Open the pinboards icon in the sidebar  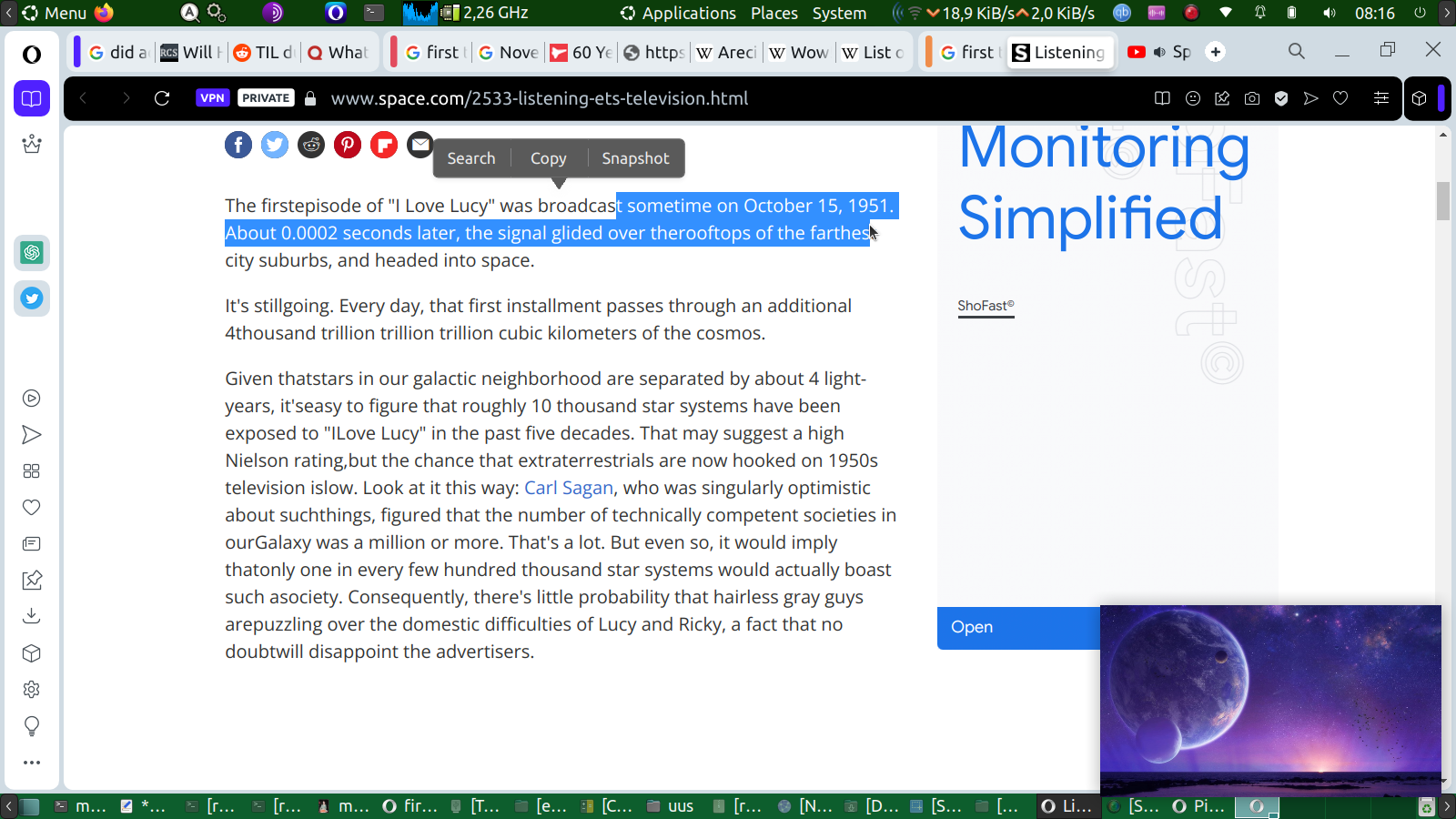click(32, 580)
